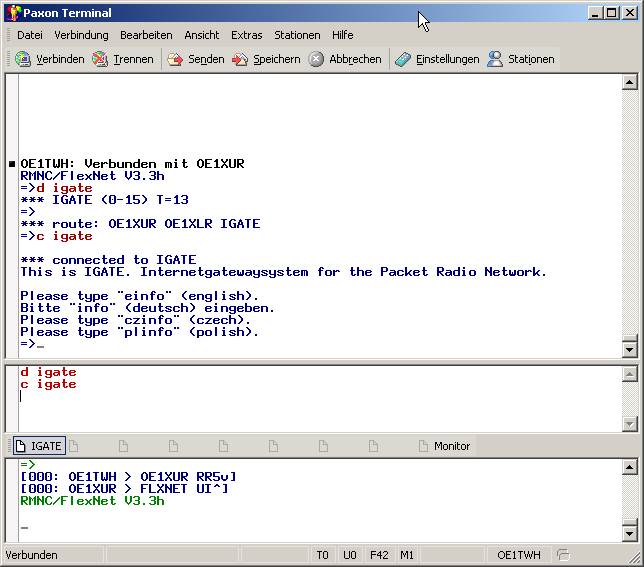
Task: Maximize the Paxon Terminal window
Action: click(612, 13)
